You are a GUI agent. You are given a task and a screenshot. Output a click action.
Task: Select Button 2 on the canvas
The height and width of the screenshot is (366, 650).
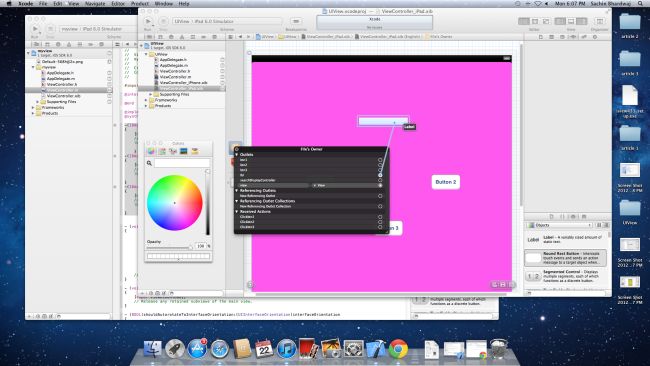click(x=446, y=182)
